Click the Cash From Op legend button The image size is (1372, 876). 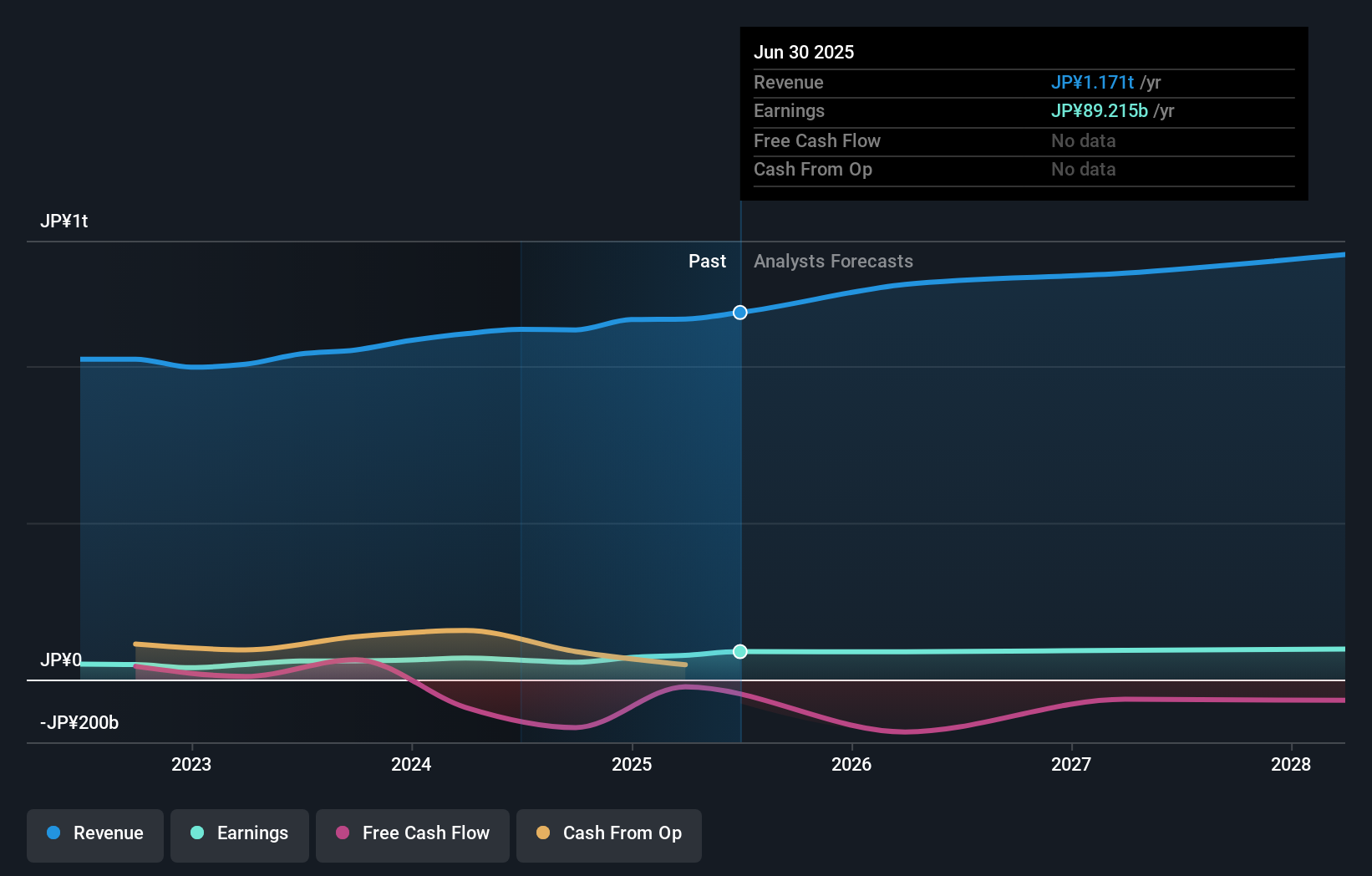(x=608, y=834)
